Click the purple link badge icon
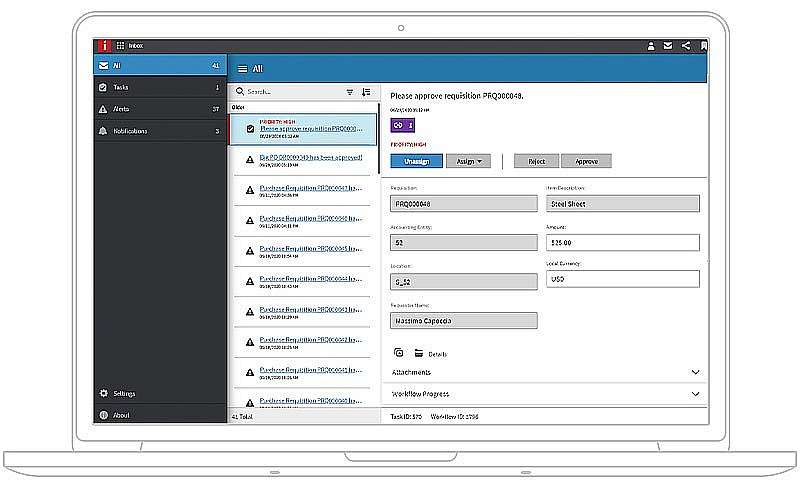The image size is (800, 491). click(403, 125)
